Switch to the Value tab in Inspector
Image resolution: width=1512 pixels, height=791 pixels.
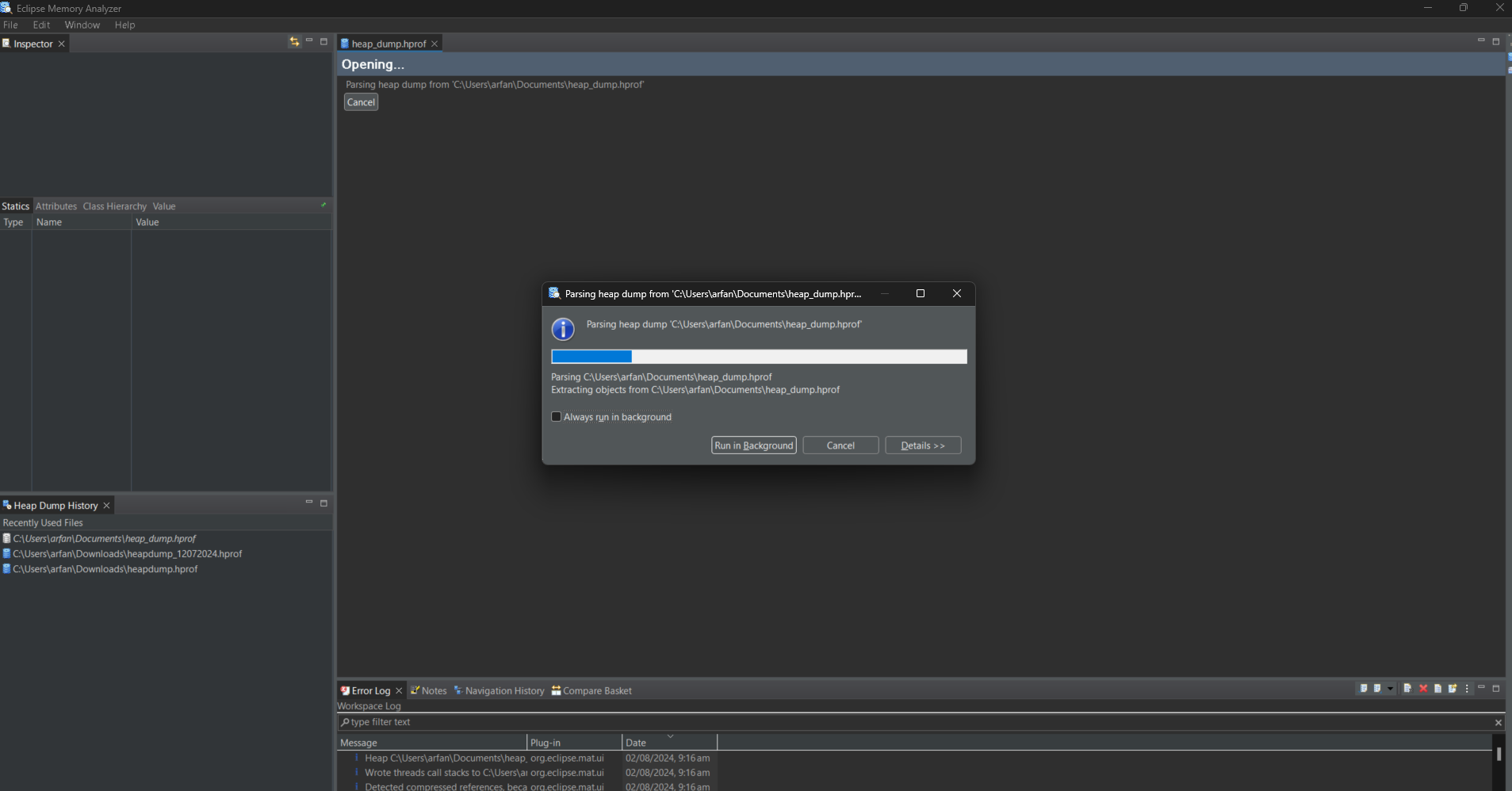(x=164, y=206)
